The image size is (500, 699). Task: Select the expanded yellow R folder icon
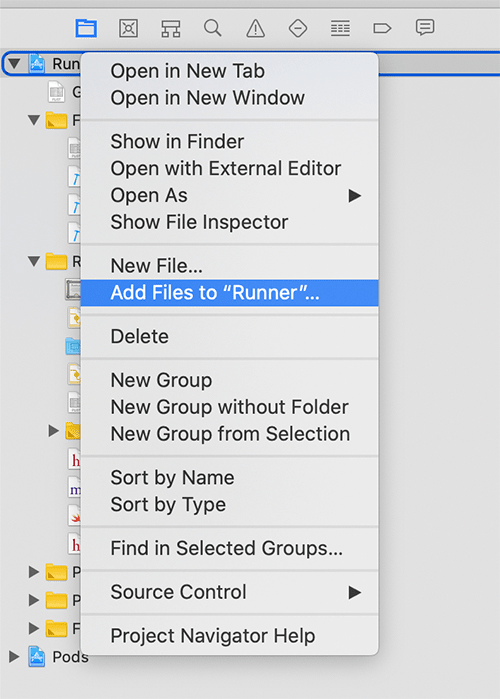57,261
